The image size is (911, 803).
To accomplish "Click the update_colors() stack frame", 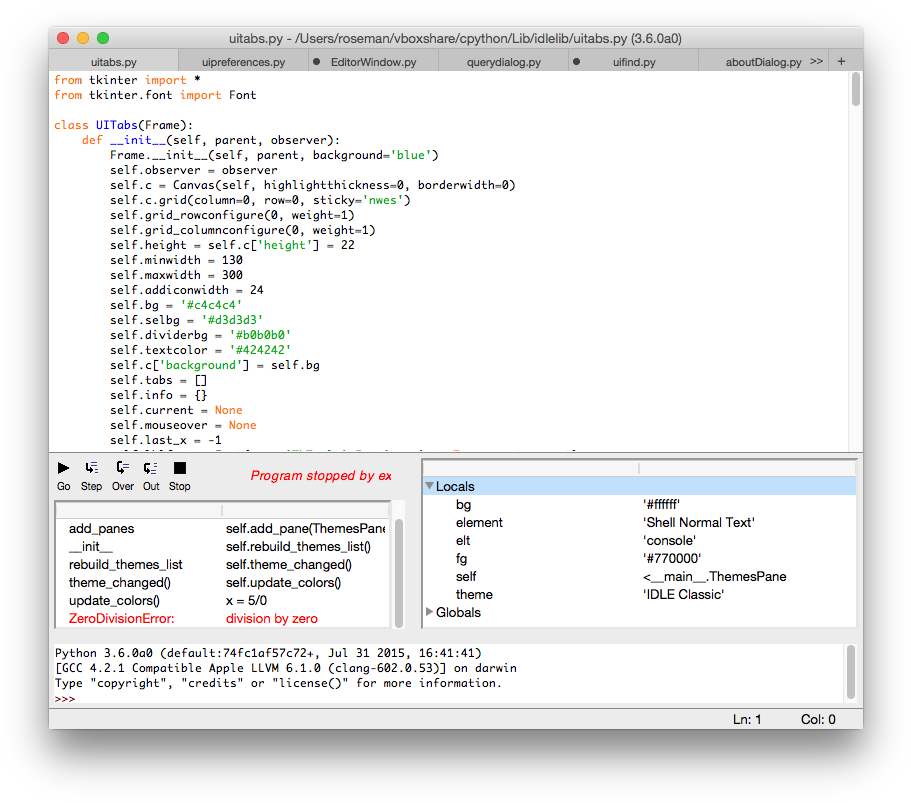I will [x=112, y=600].
